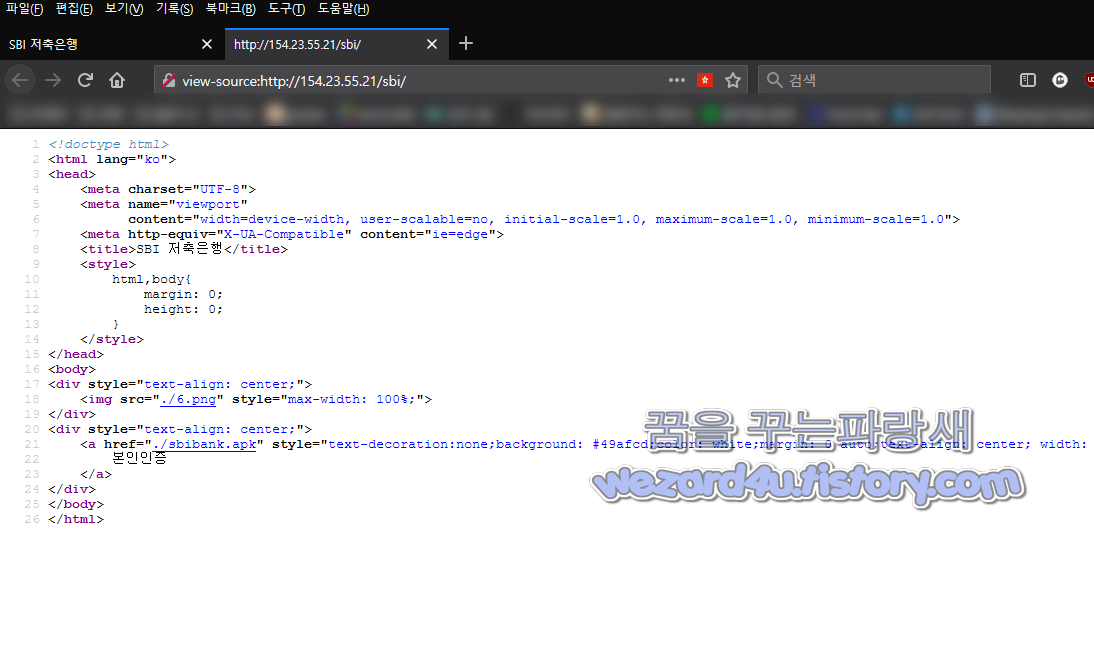The height and width of the screenshot is (645, 1094).
Task: Click the 본인인증 text line
Action: [x=139, y=459]
